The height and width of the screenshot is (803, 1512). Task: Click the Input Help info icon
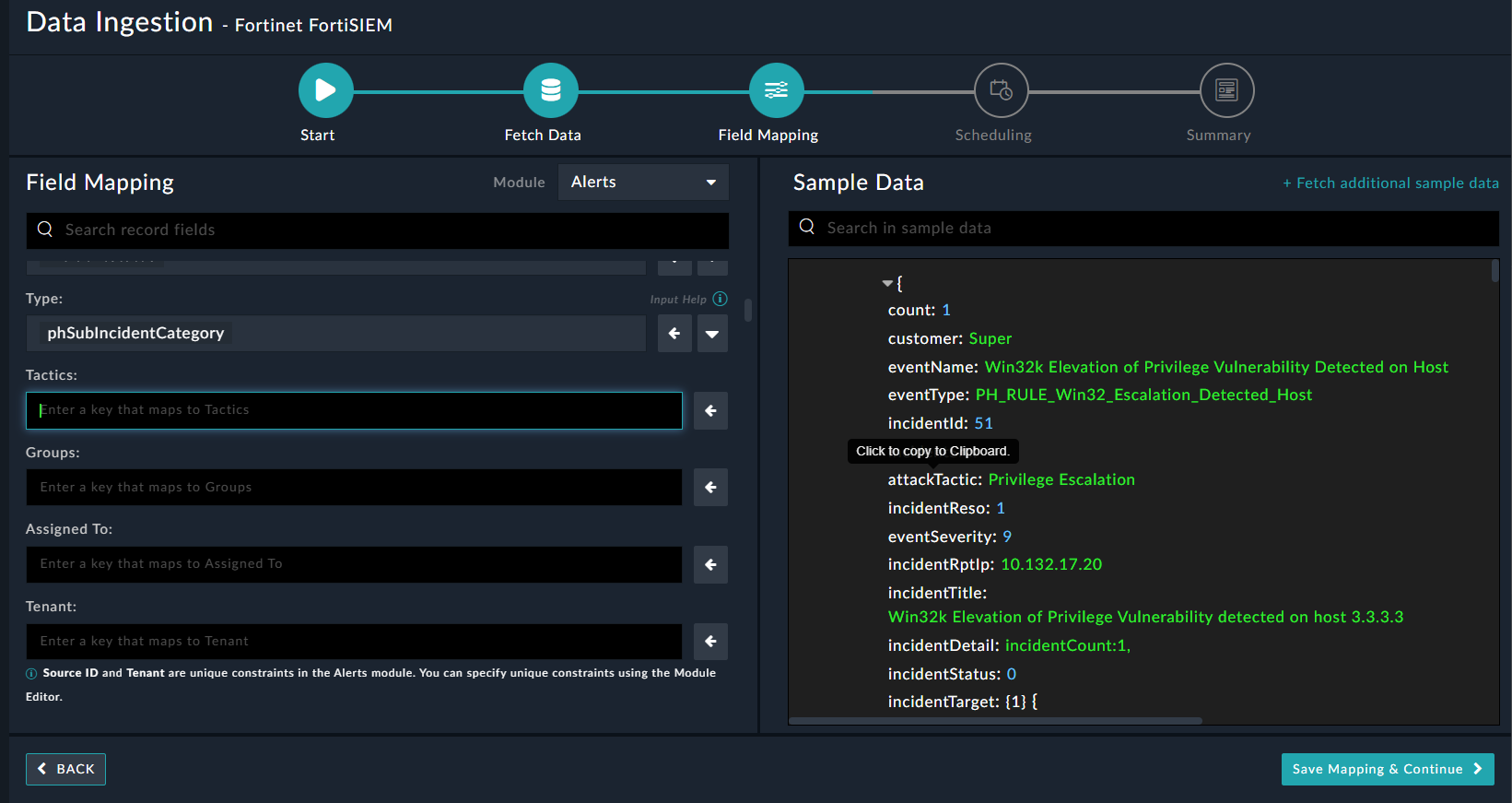pyautogui.click(x=721, y=299)
